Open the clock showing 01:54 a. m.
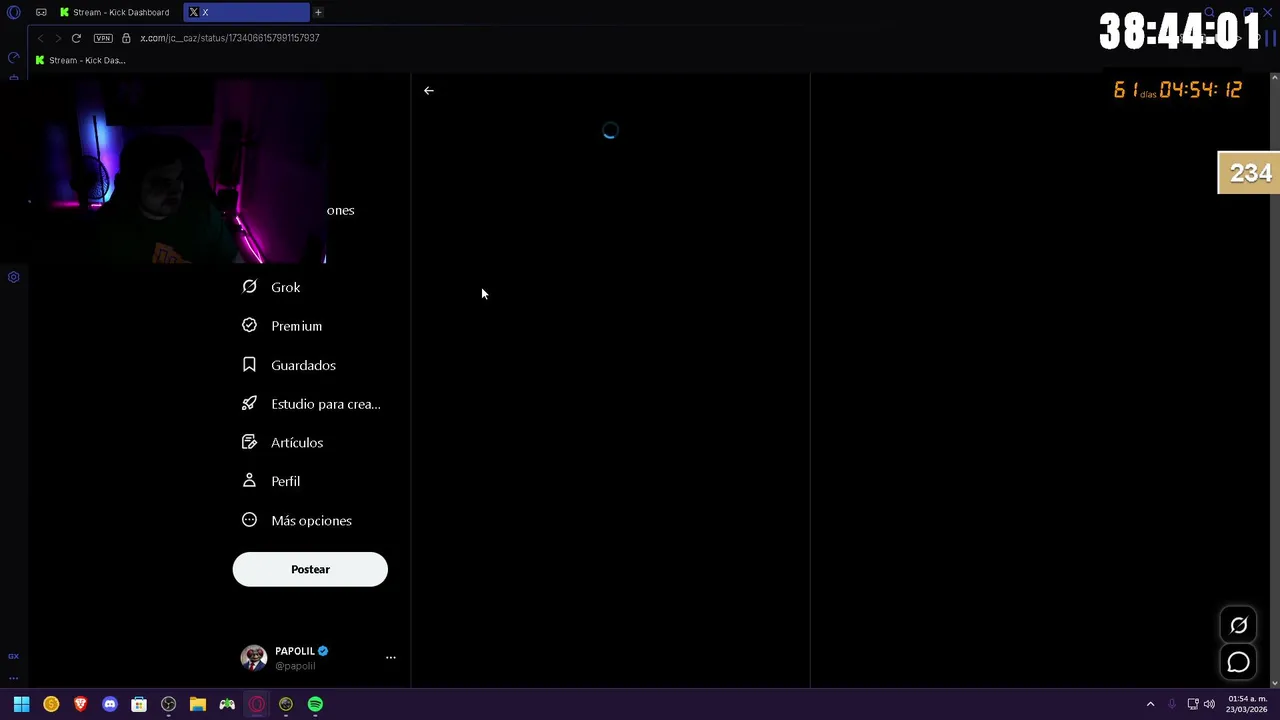The image size is (1280, 720). [1247, 704]
